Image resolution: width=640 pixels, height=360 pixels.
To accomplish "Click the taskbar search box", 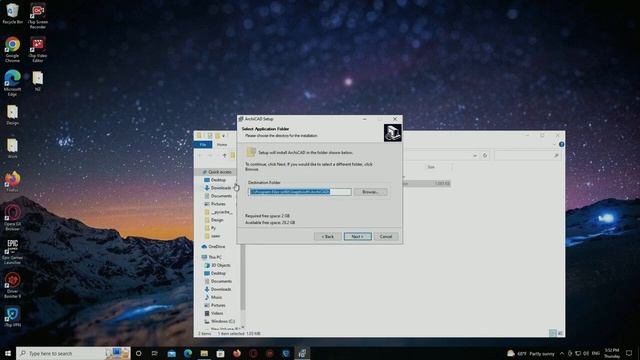I will click(73, 353).
